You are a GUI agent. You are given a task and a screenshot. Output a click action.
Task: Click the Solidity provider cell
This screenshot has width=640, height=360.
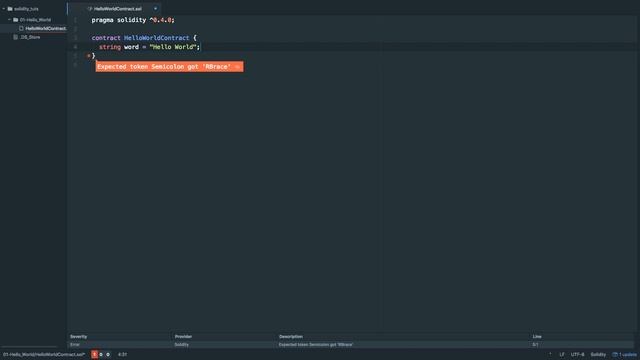(x=182, y=345)
